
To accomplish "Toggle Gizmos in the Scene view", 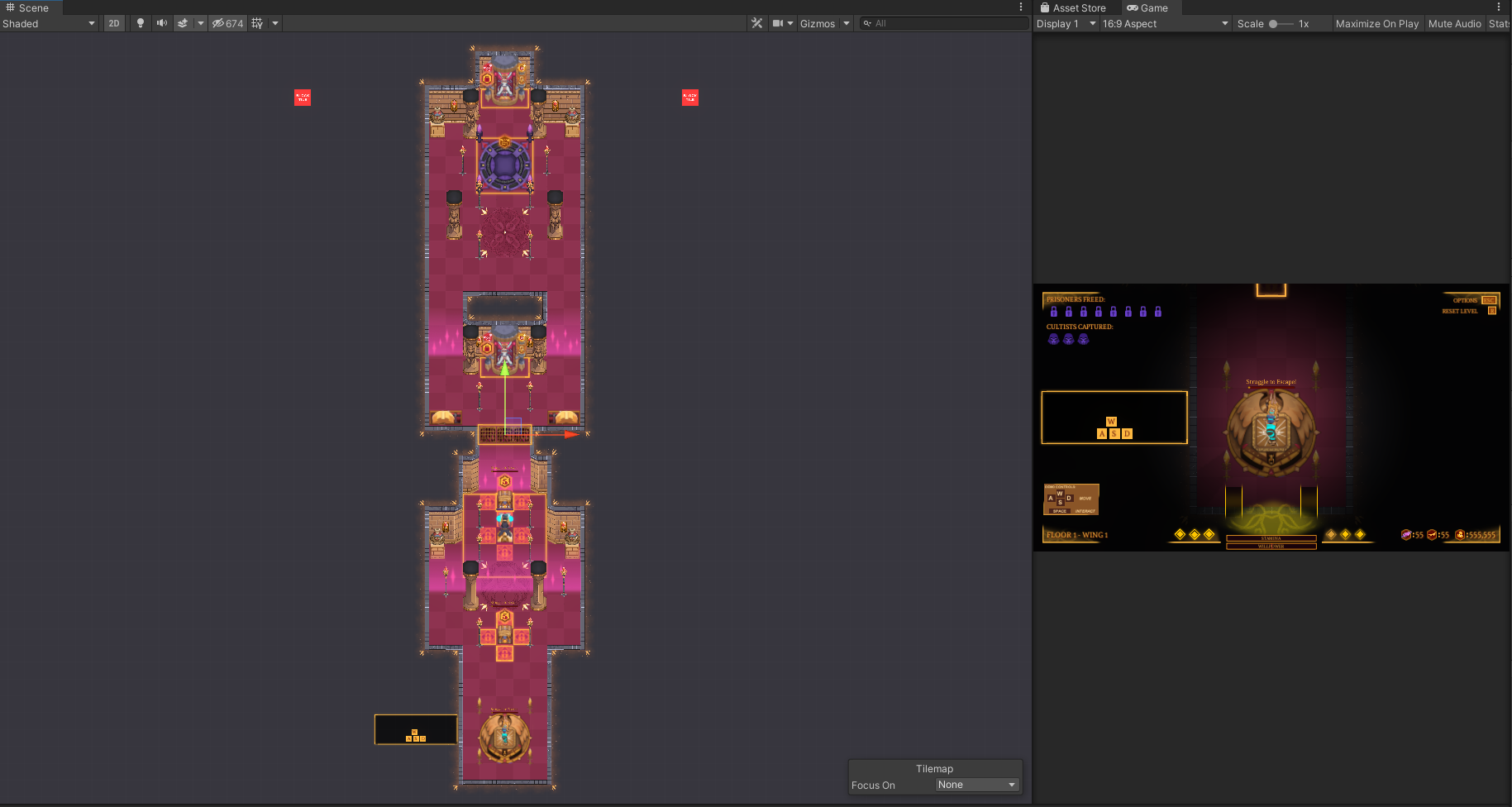I will [818, 23].
